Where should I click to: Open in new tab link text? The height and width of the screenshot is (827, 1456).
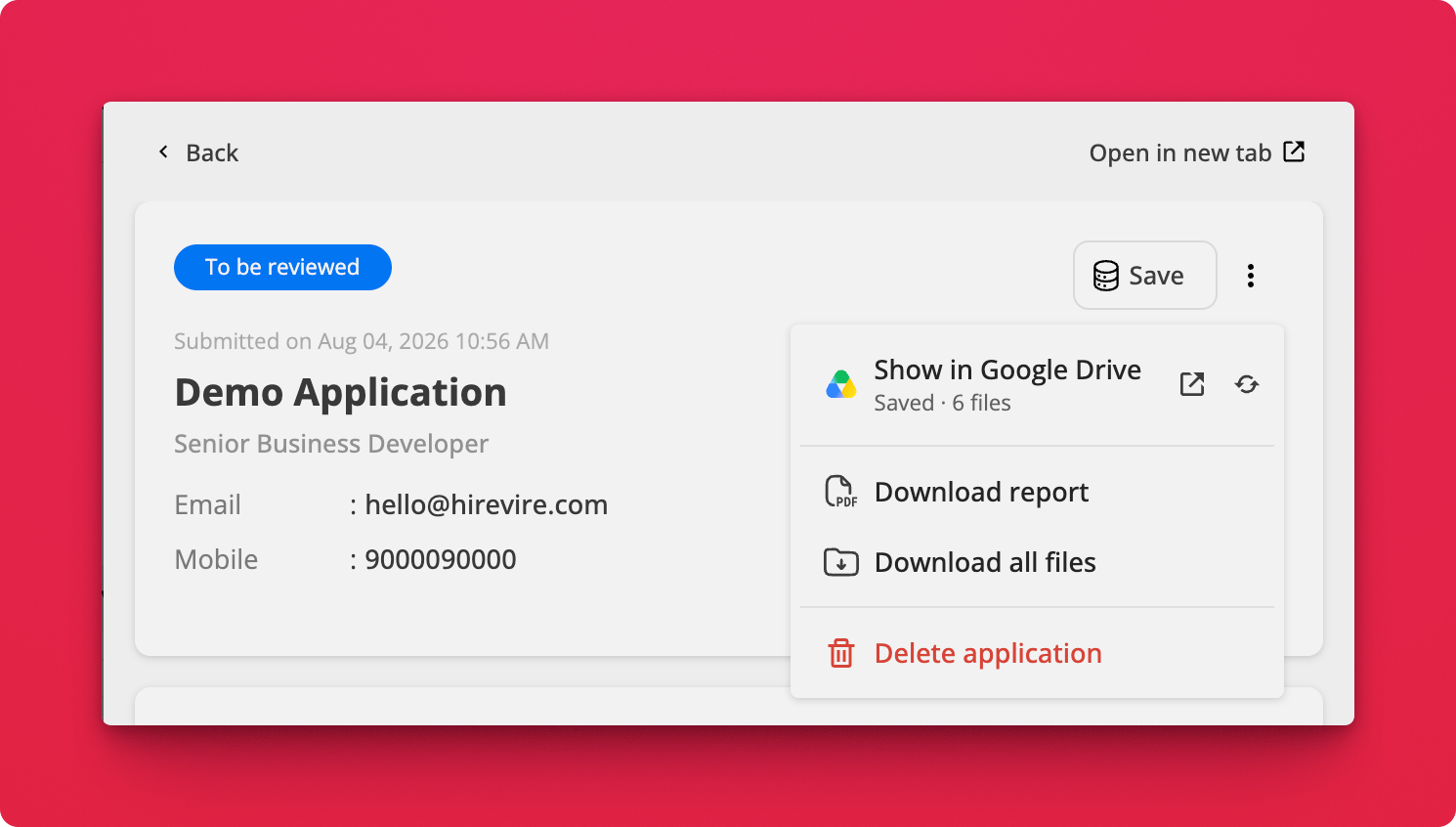click(1180, 152)
